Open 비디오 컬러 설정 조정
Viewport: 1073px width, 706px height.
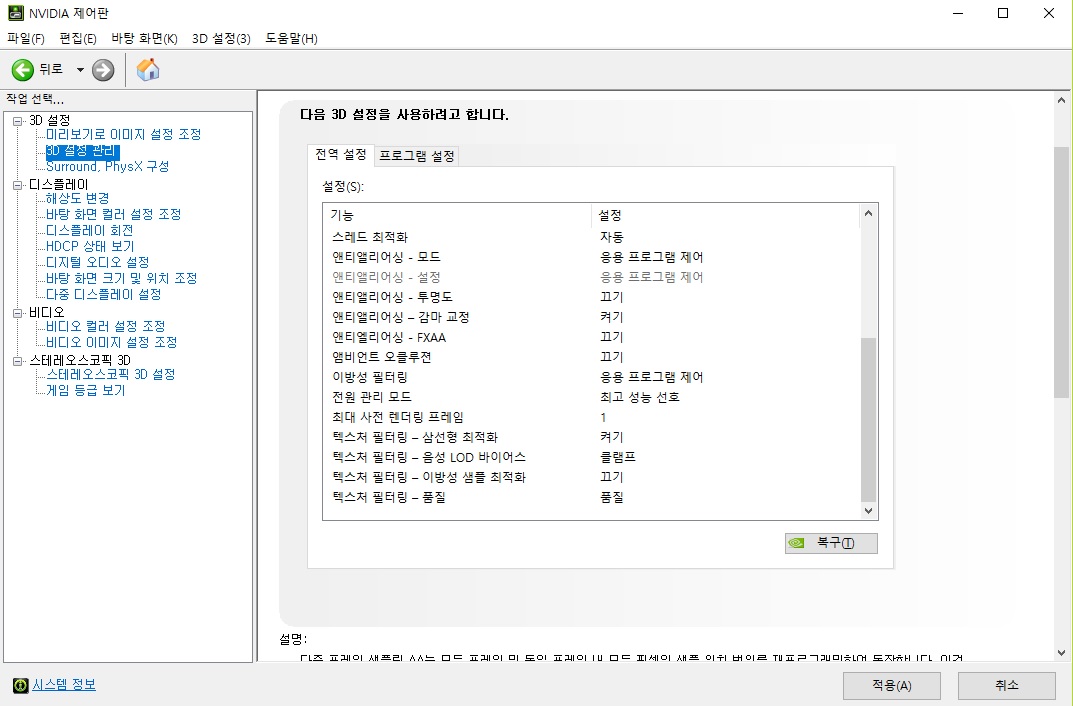[105, 326]
